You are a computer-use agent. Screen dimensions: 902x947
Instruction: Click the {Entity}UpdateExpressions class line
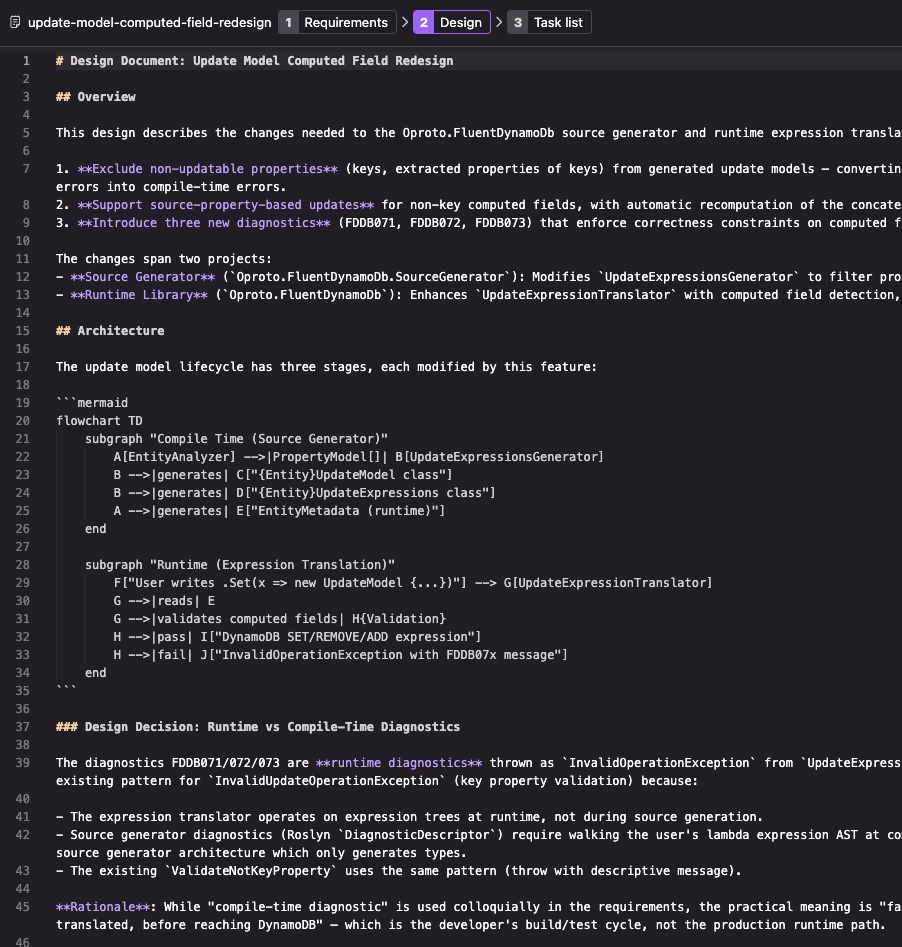coord(304,493)
